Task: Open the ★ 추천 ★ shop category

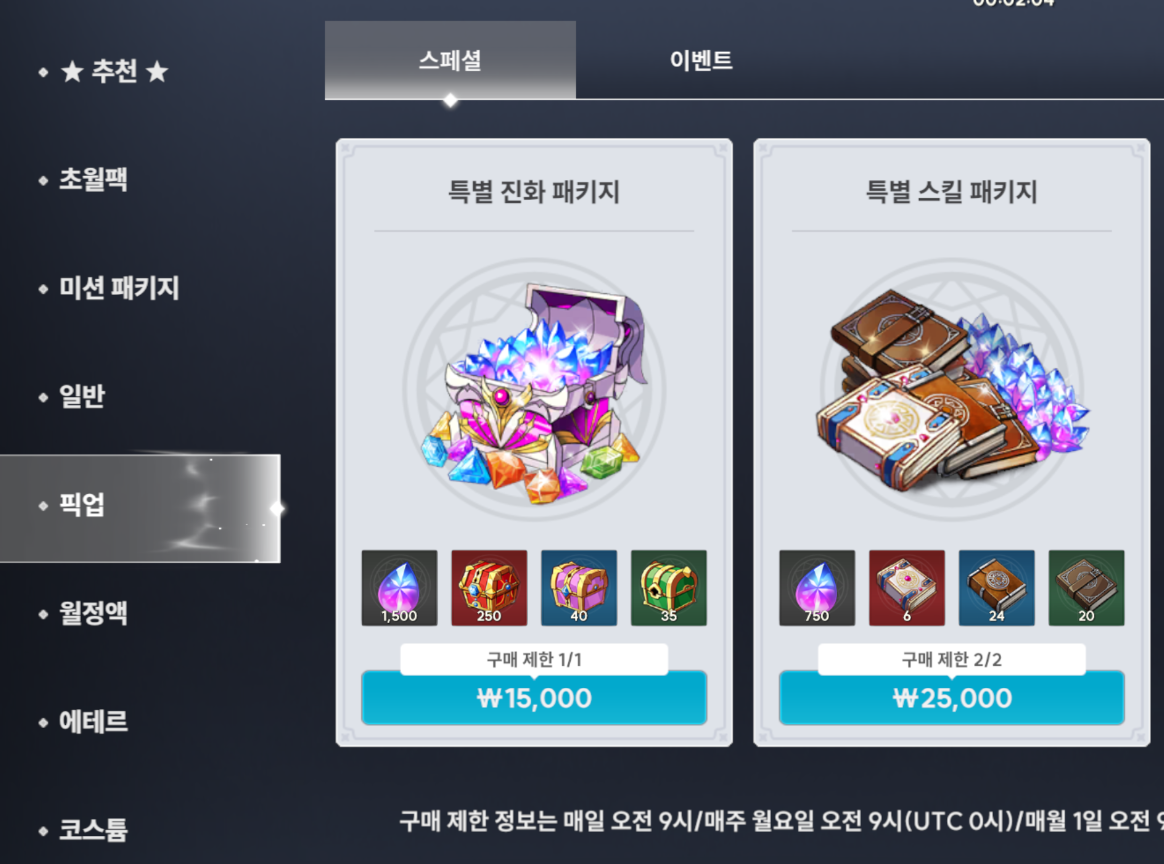Action: [x=114, y=72]
